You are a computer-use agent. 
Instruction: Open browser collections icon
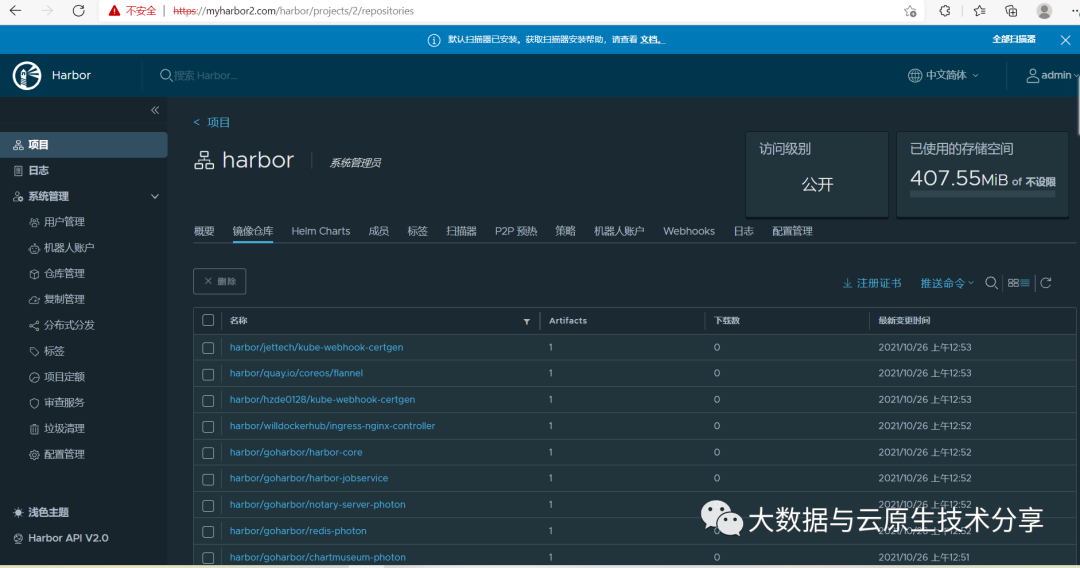coord(1011,11)
